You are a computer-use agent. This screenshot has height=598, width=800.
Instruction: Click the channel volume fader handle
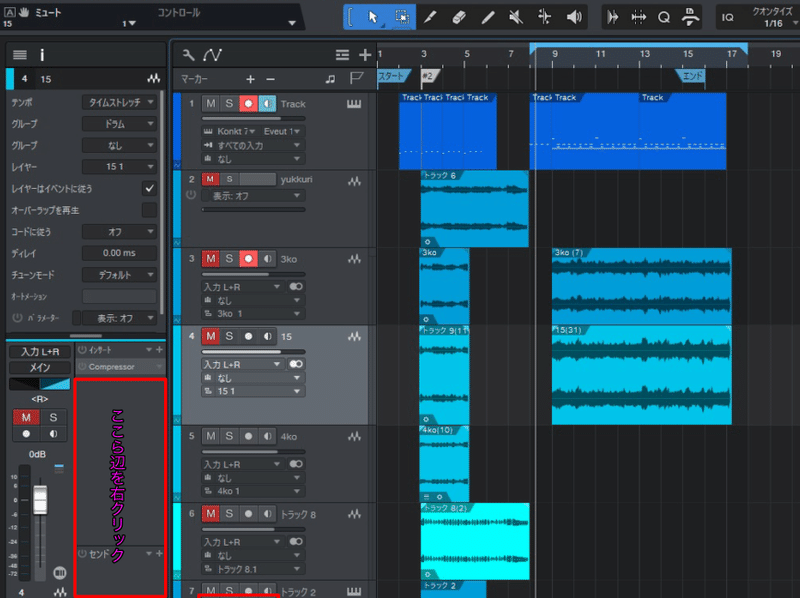(40, 500)
